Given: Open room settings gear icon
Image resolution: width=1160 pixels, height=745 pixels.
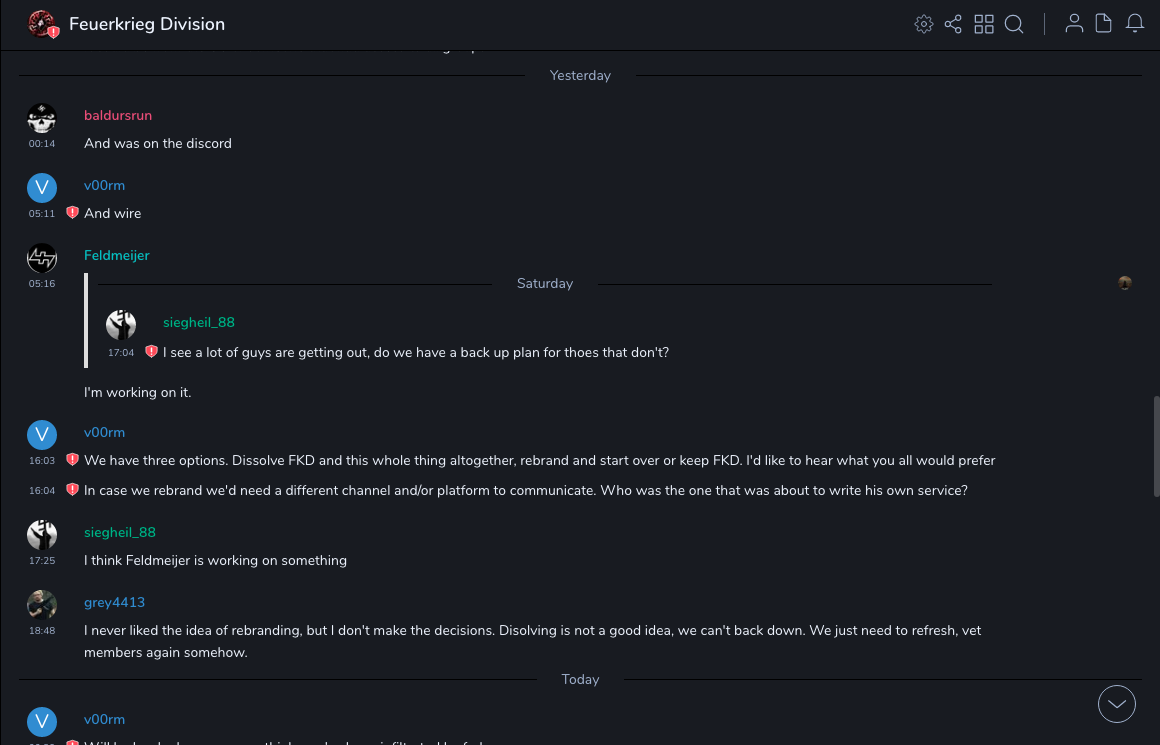Looking at the screenshot, I should point(924,24).
